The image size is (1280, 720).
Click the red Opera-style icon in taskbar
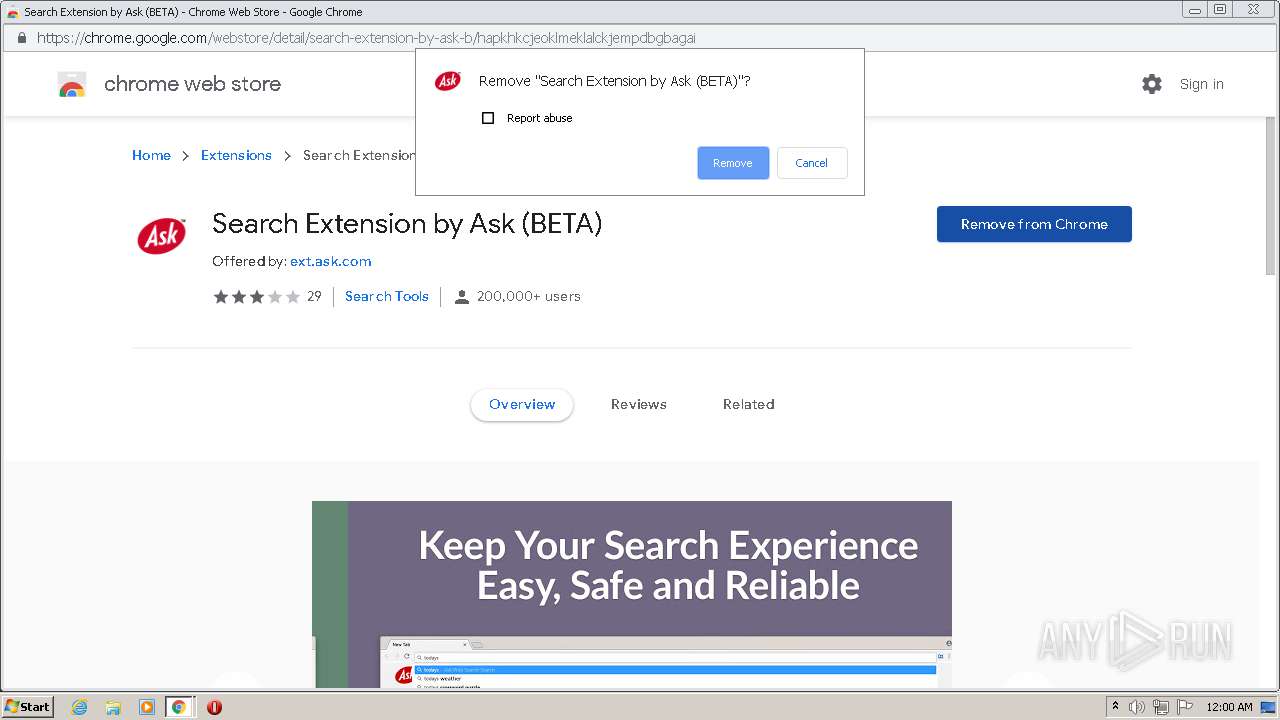[x=214, y=707]
